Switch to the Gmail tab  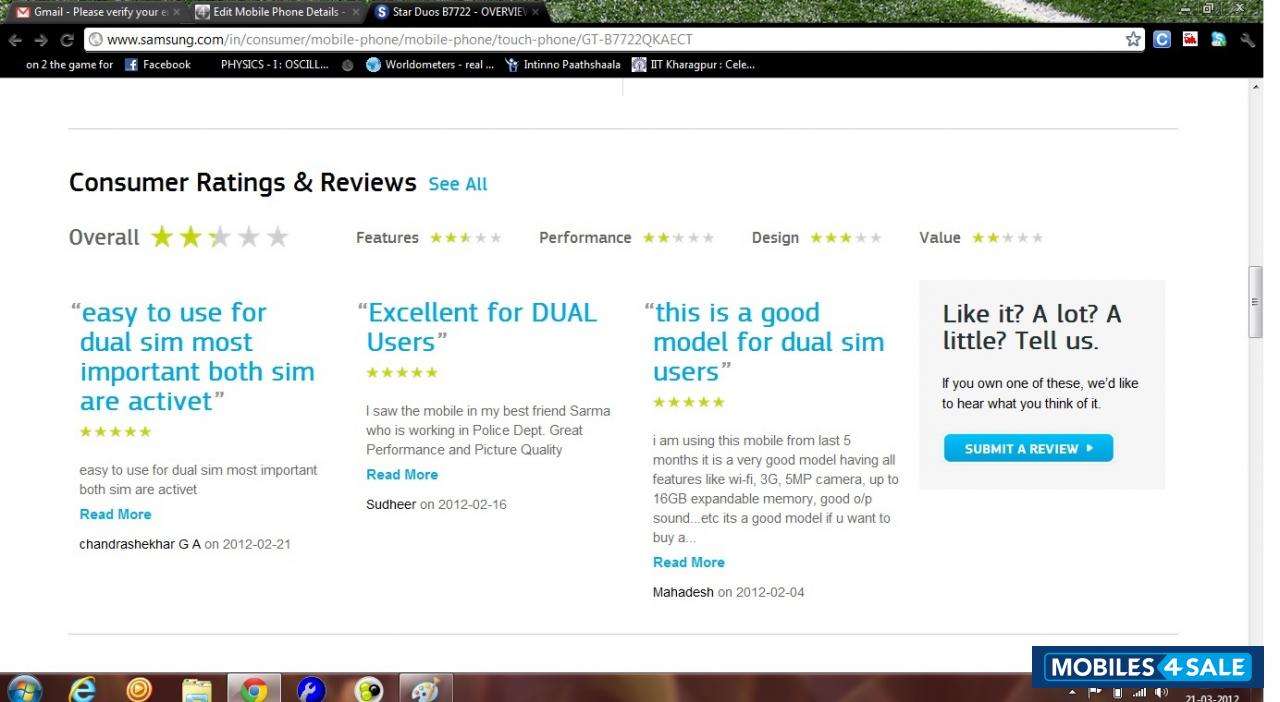pos(95,12)
